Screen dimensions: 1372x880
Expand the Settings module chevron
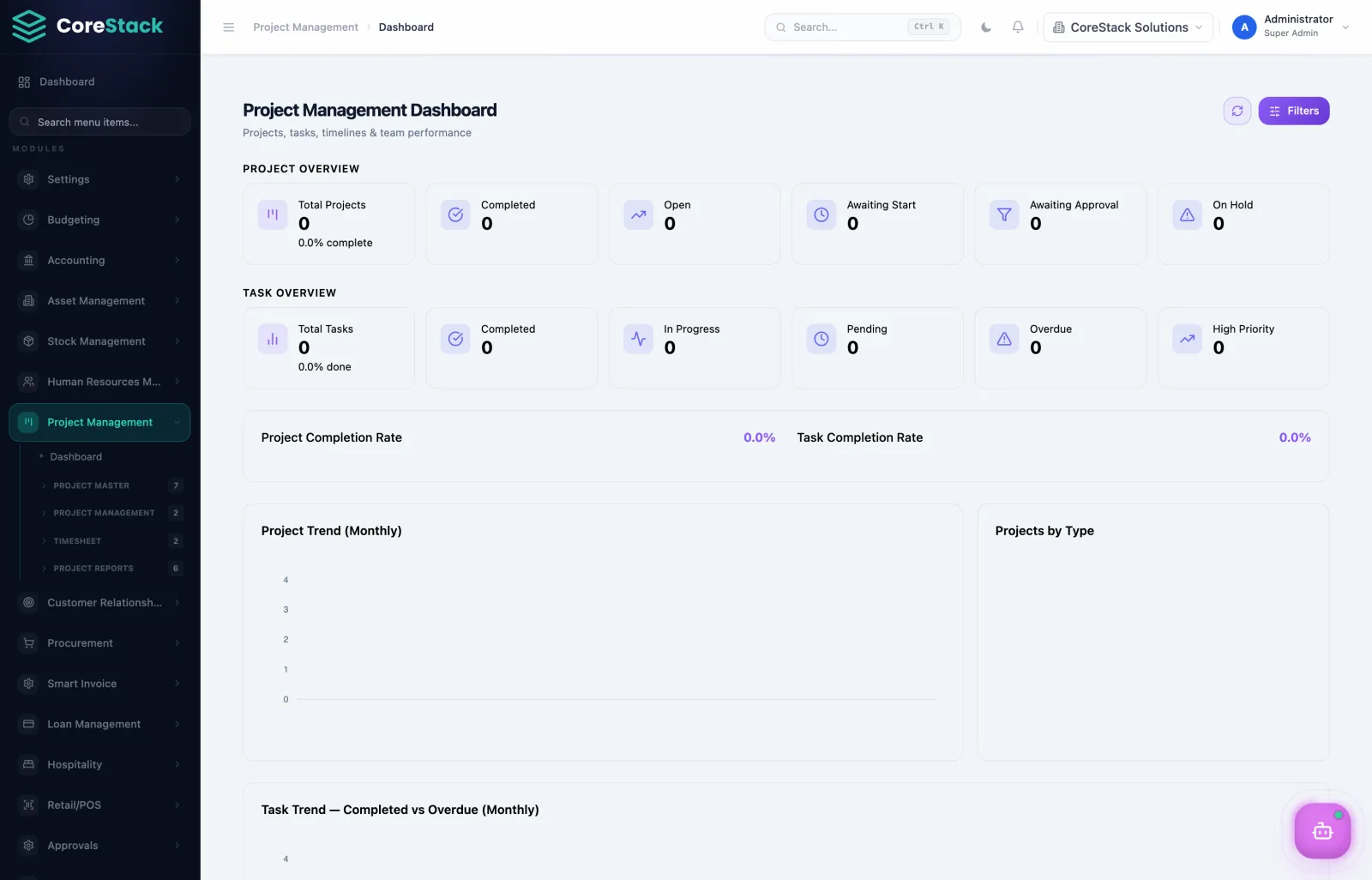coord(177,179)
